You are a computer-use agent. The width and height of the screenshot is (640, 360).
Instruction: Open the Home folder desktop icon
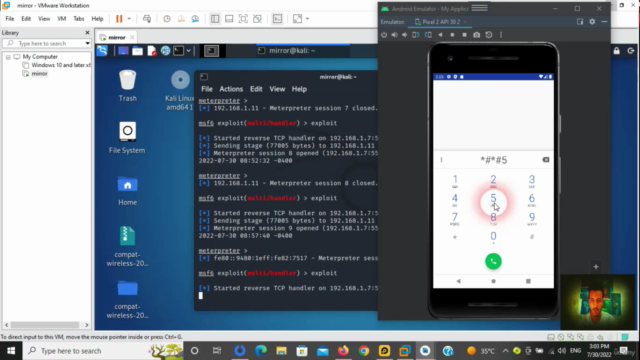click(127, 191)
